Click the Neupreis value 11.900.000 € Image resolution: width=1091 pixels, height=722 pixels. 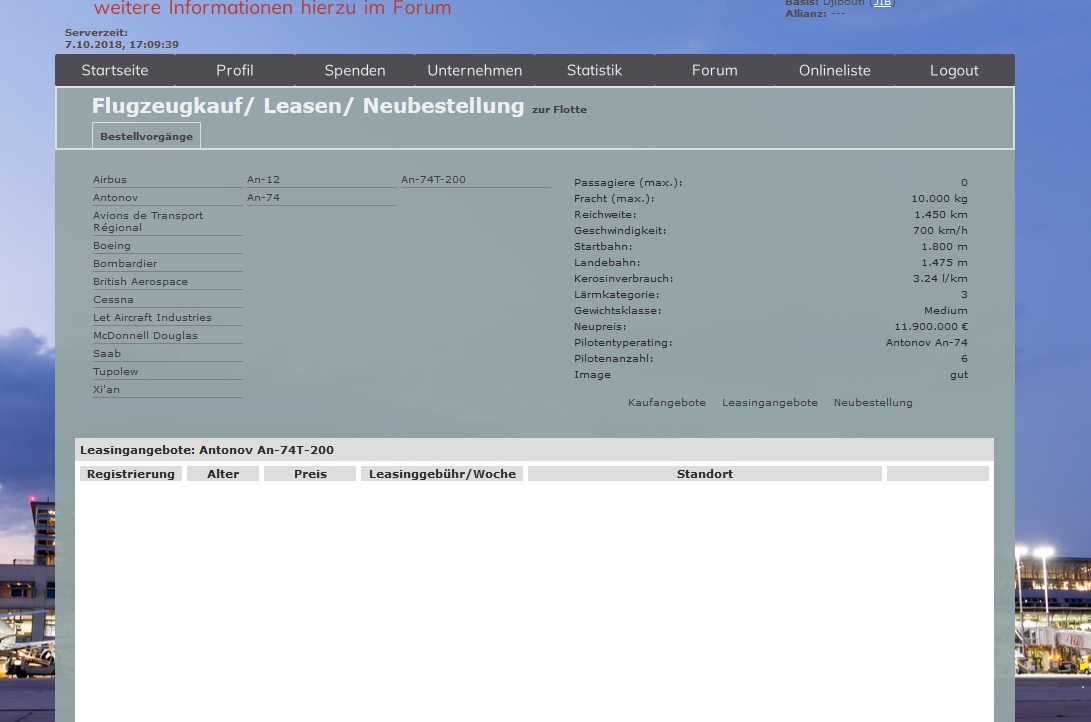[931, 327]
